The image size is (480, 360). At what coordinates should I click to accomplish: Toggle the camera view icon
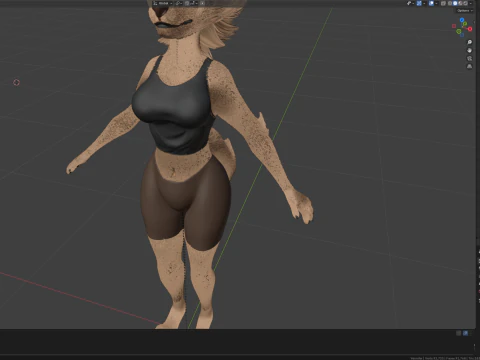click(x=469, y=58)
